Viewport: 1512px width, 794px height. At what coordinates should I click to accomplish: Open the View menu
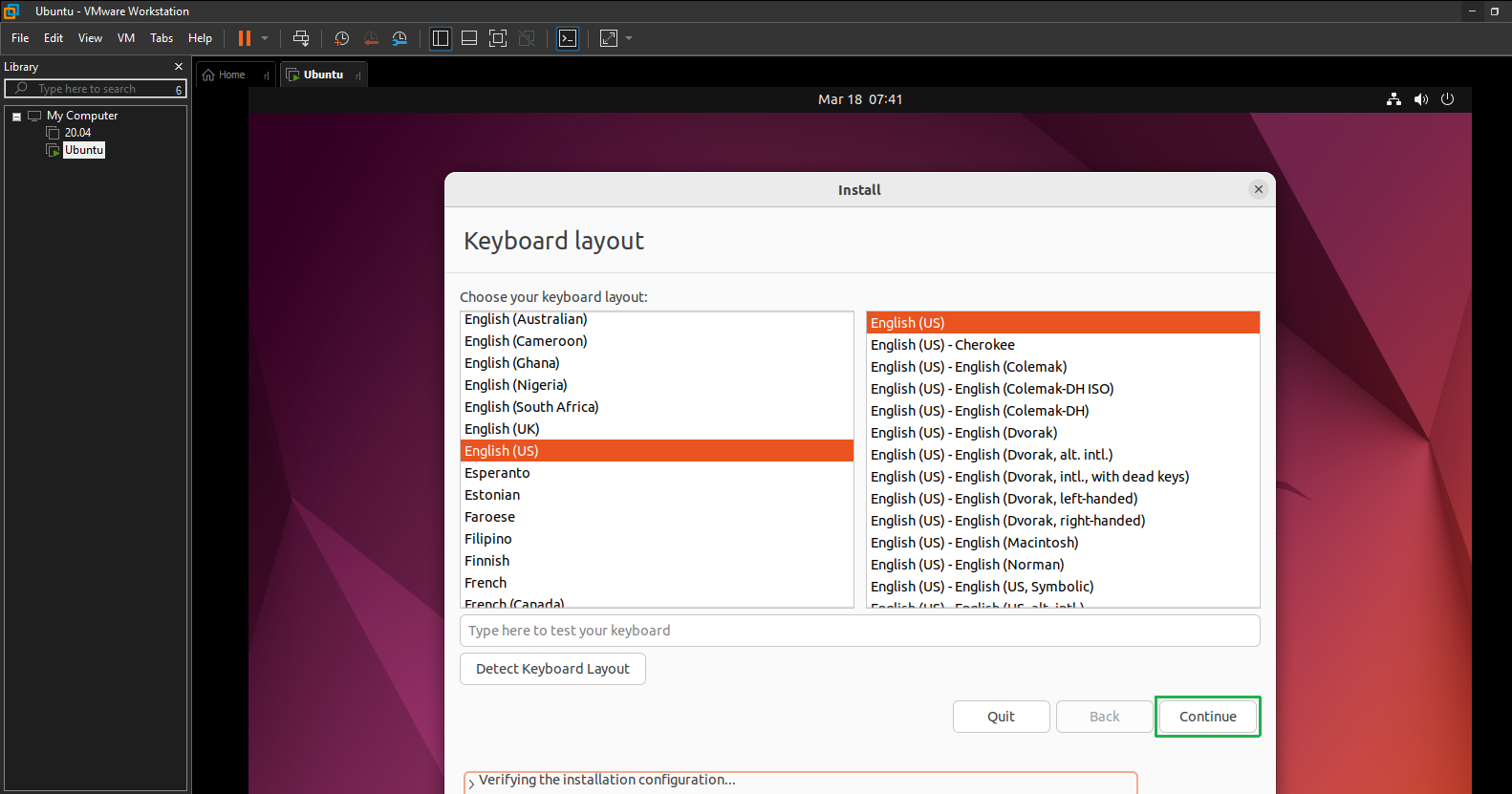pyautogui.click(x=90, y=38)
